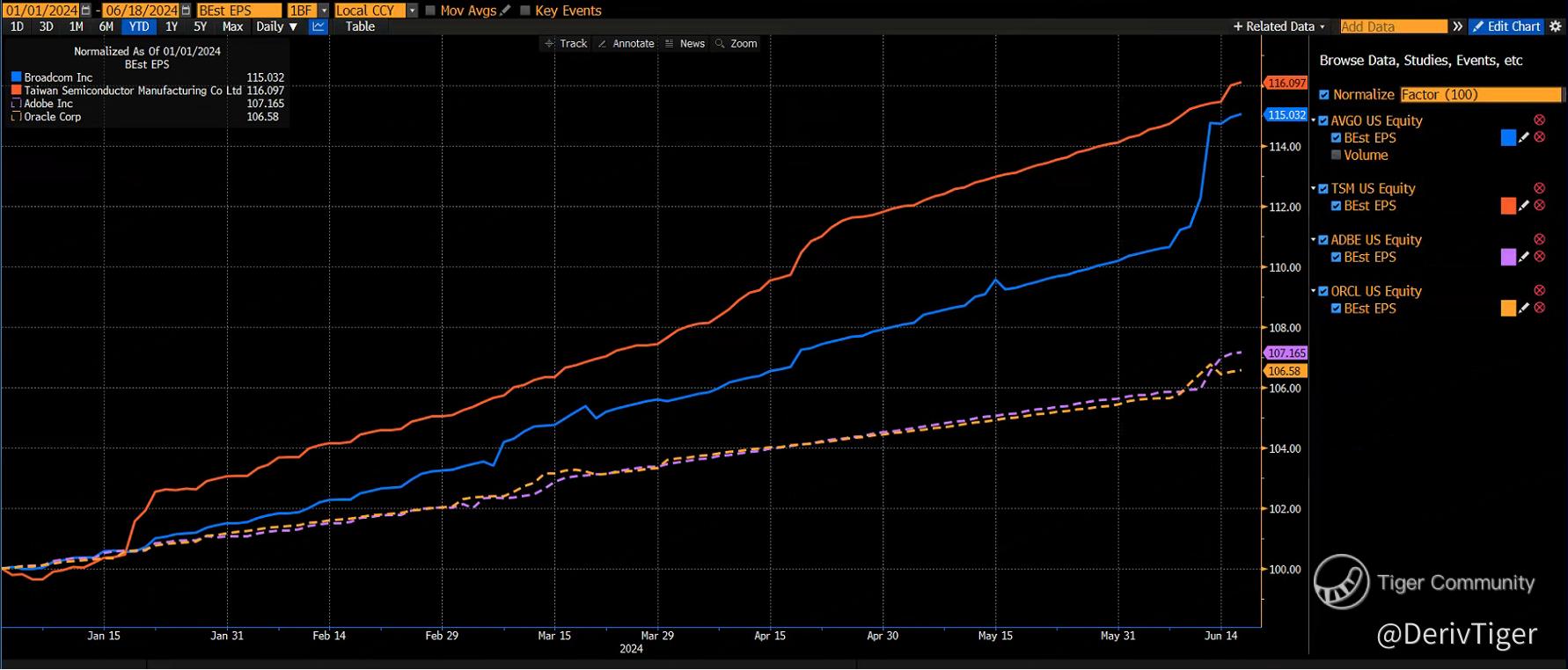
Task: Edit ORCL BEst EPS line style pencil
Action: point(1524,308)
